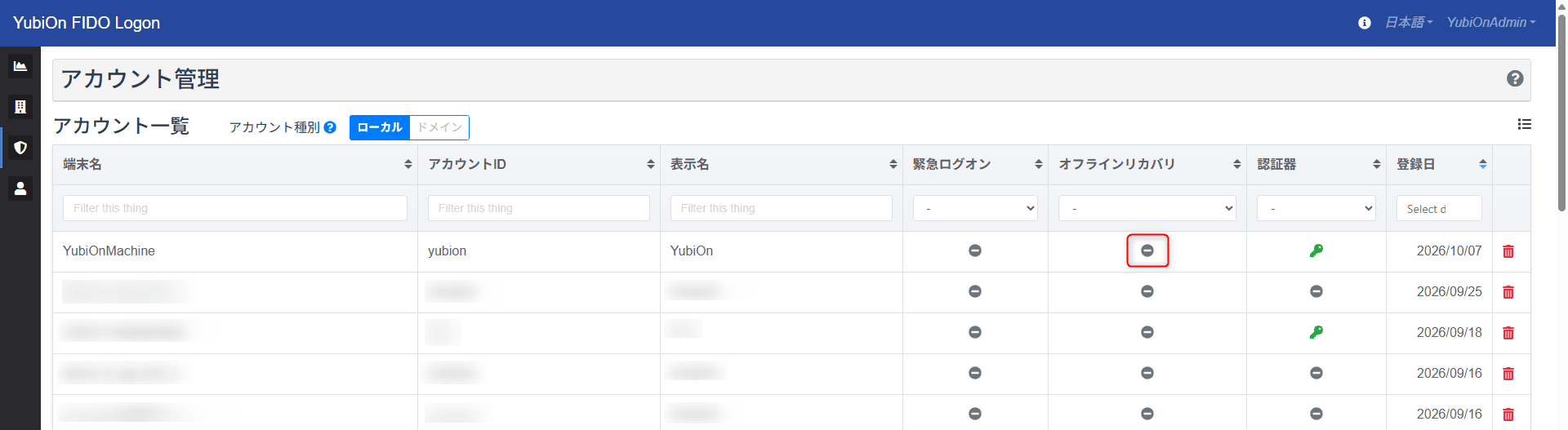Open the user icon in sidebar
The image size is (1568, 430).
pos(20,188)
